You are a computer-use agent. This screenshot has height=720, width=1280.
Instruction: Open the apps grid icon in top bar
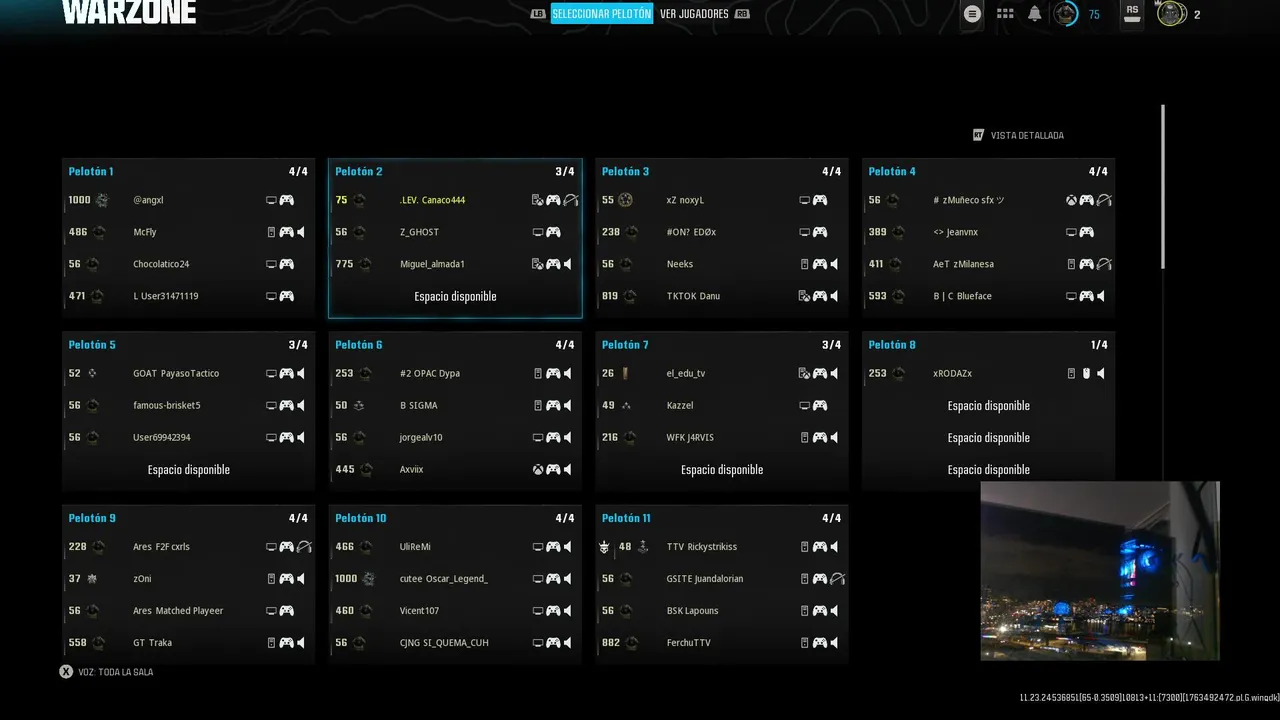pyautogui.click(x=1005, y=14)
